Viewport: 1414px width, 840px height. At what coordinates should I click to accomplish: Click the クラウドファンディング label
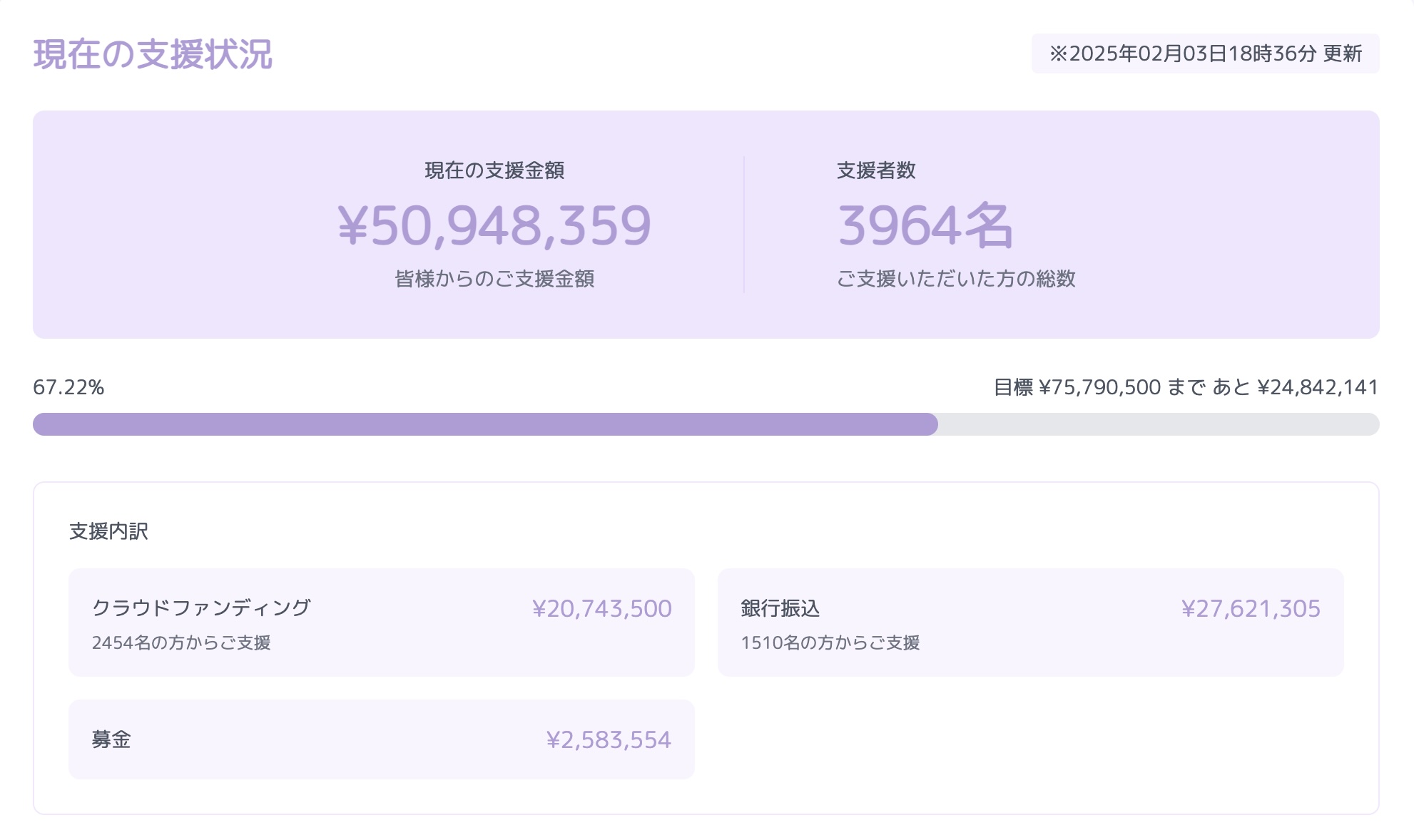pos(201,608)
